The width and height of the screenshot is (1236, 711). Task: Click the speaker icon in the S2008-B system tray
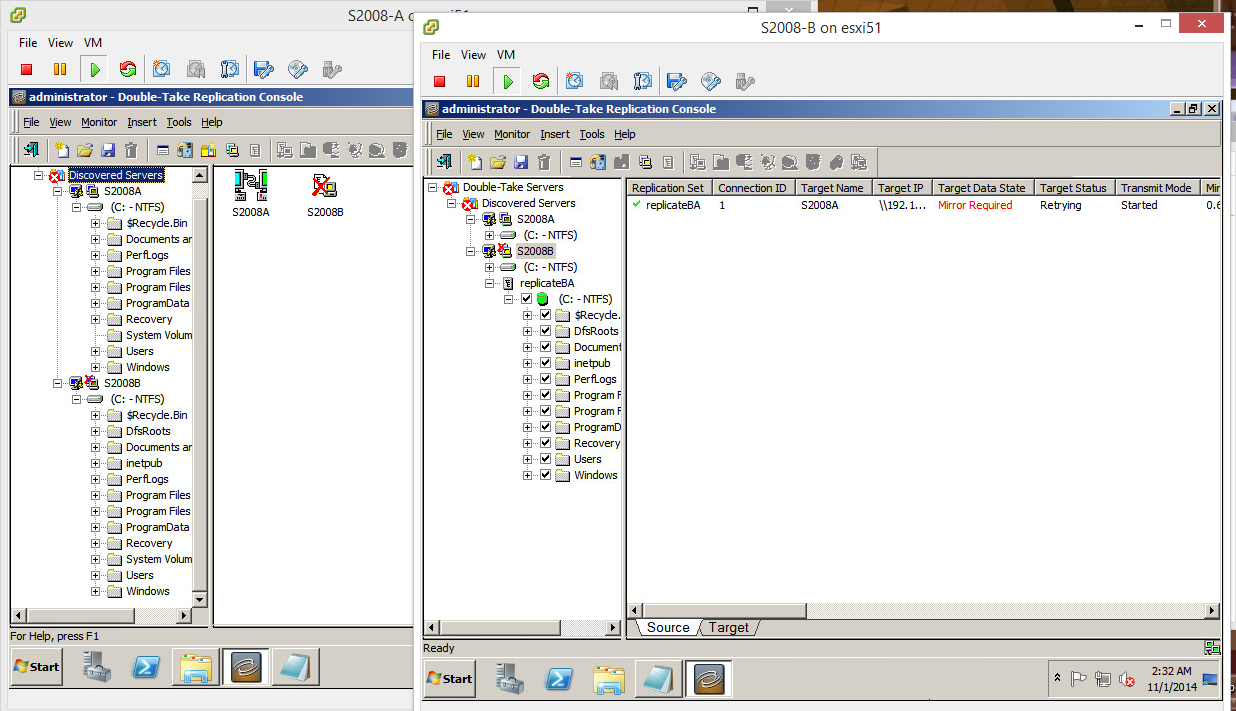1127,679
